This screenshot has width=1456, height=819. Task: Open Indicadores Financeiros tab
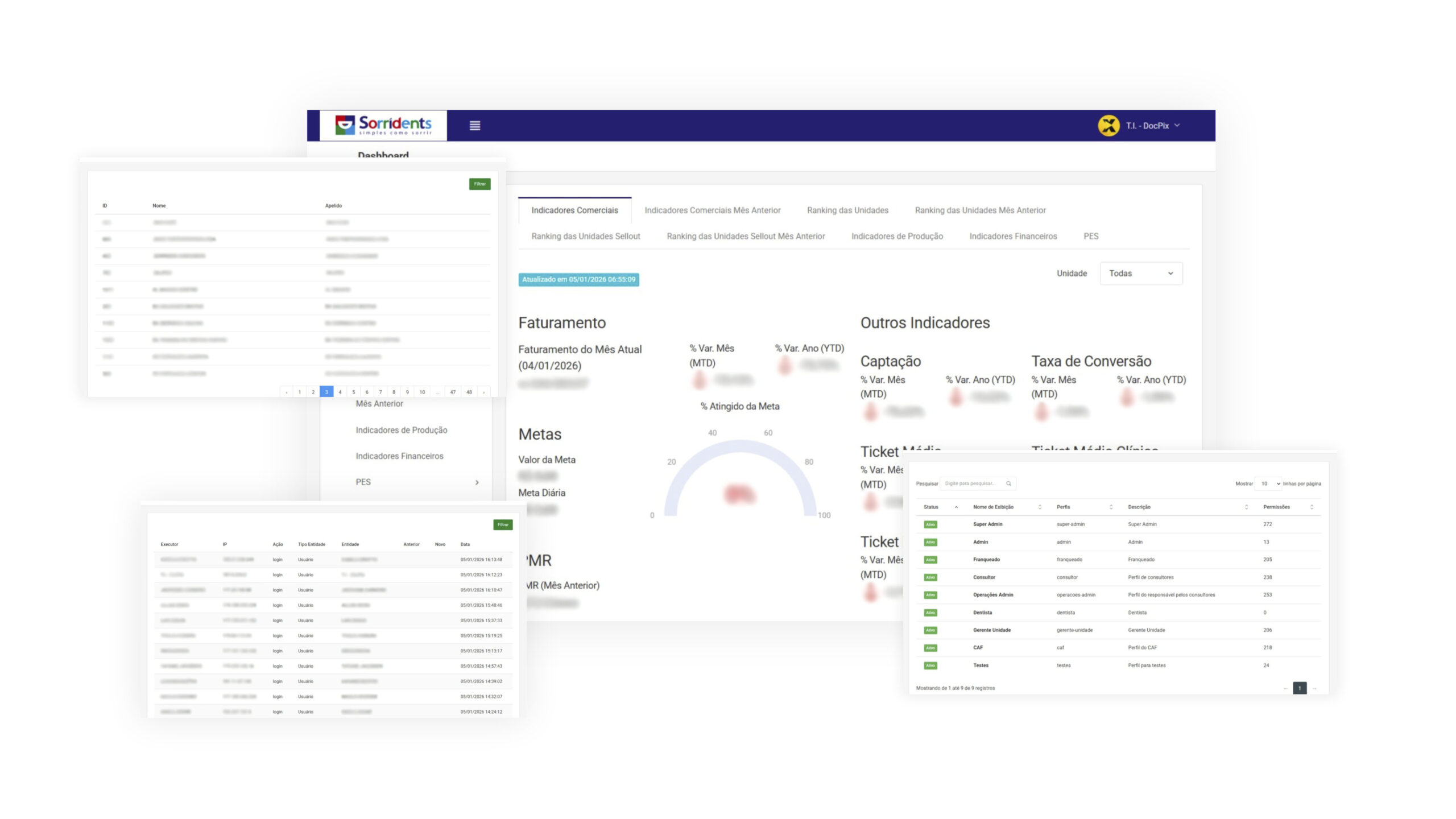pos(1012,236)
